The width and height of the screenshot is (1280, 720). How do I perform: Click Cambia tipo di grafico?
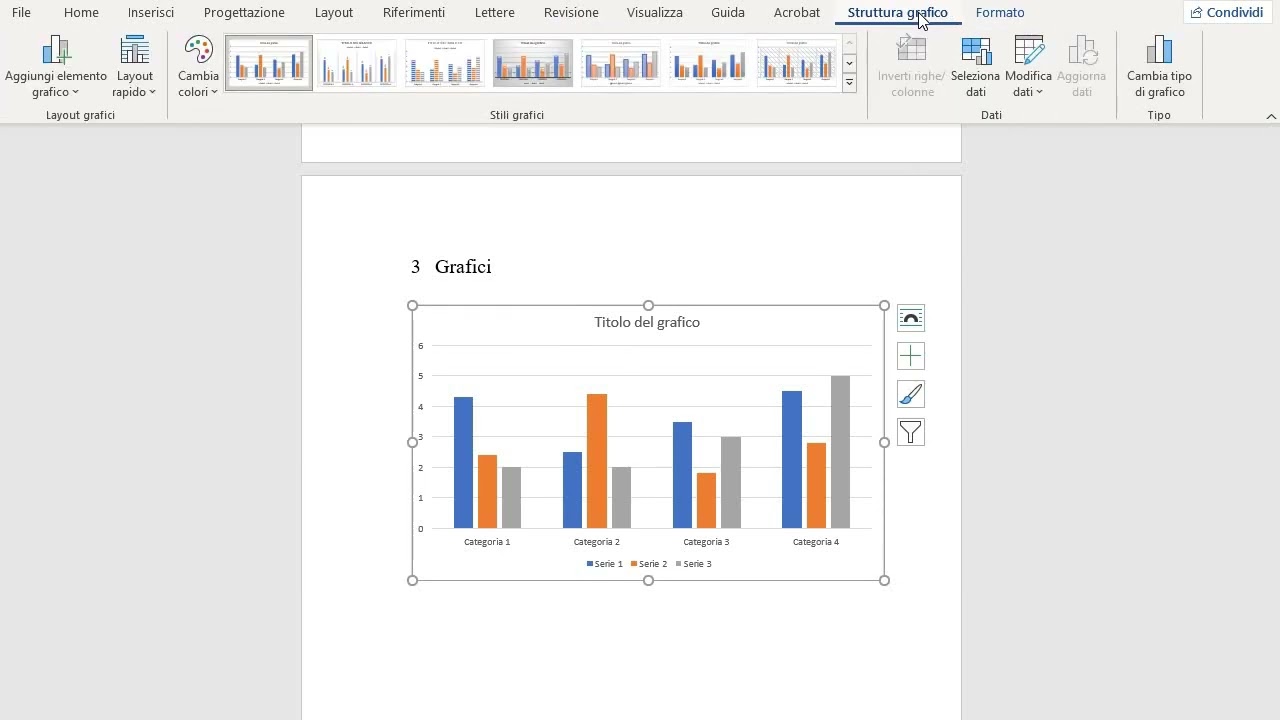tap(1159, 67)
